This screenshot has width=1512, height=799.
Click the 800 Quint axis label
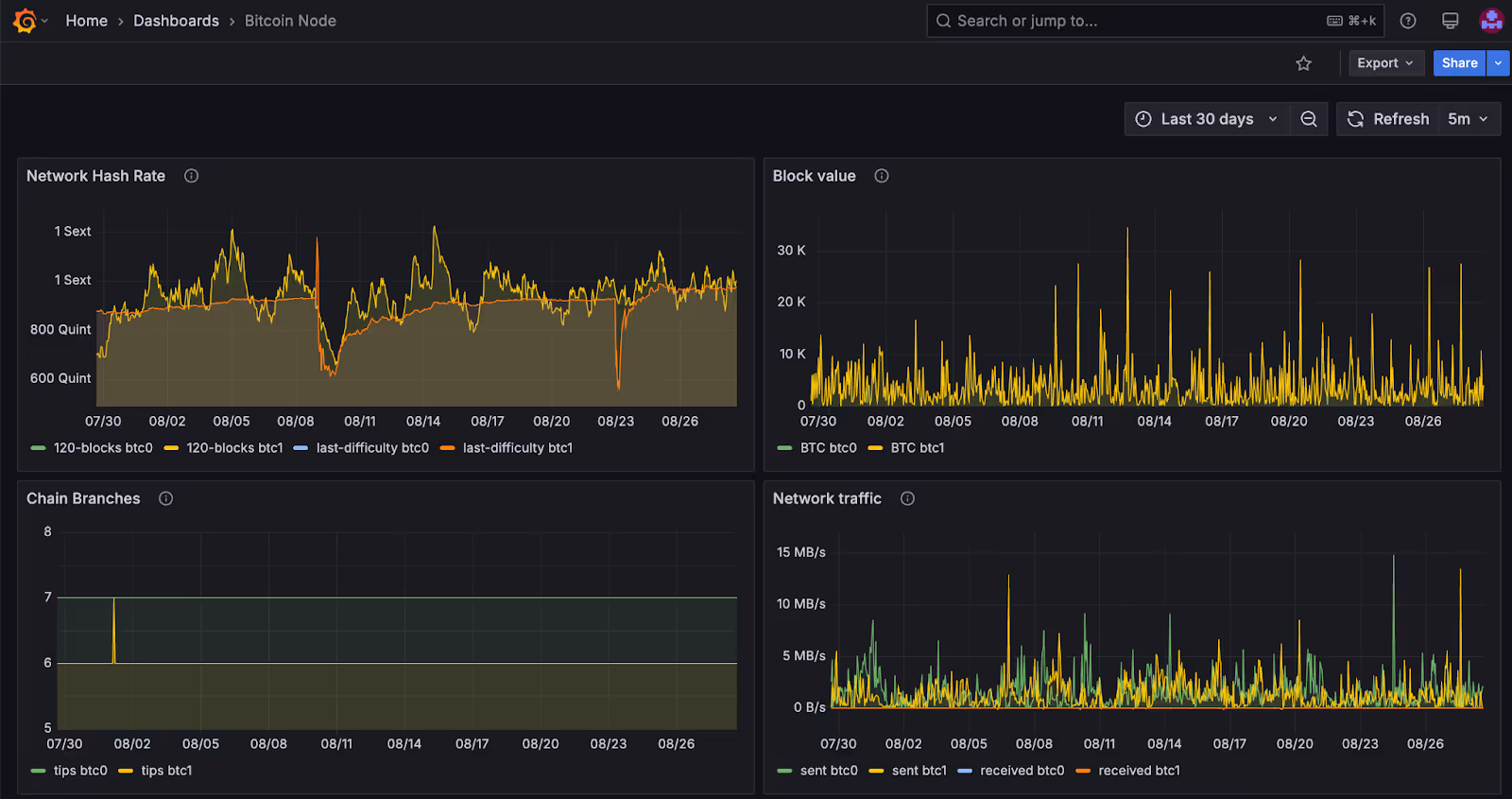[x=60, y=329]
